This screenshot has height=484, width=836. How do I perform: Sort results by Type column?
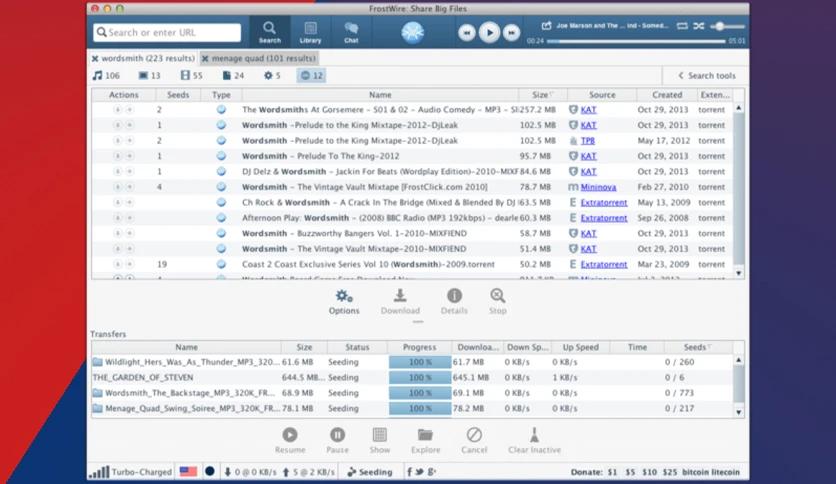[x=221, y=95]
